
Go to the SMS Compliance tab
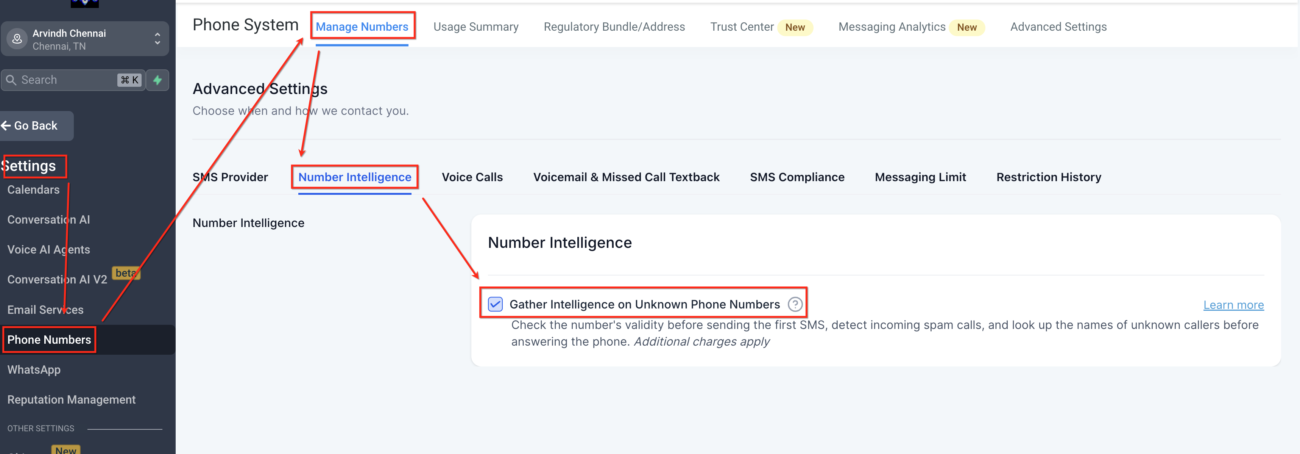(x=797, y=177)
